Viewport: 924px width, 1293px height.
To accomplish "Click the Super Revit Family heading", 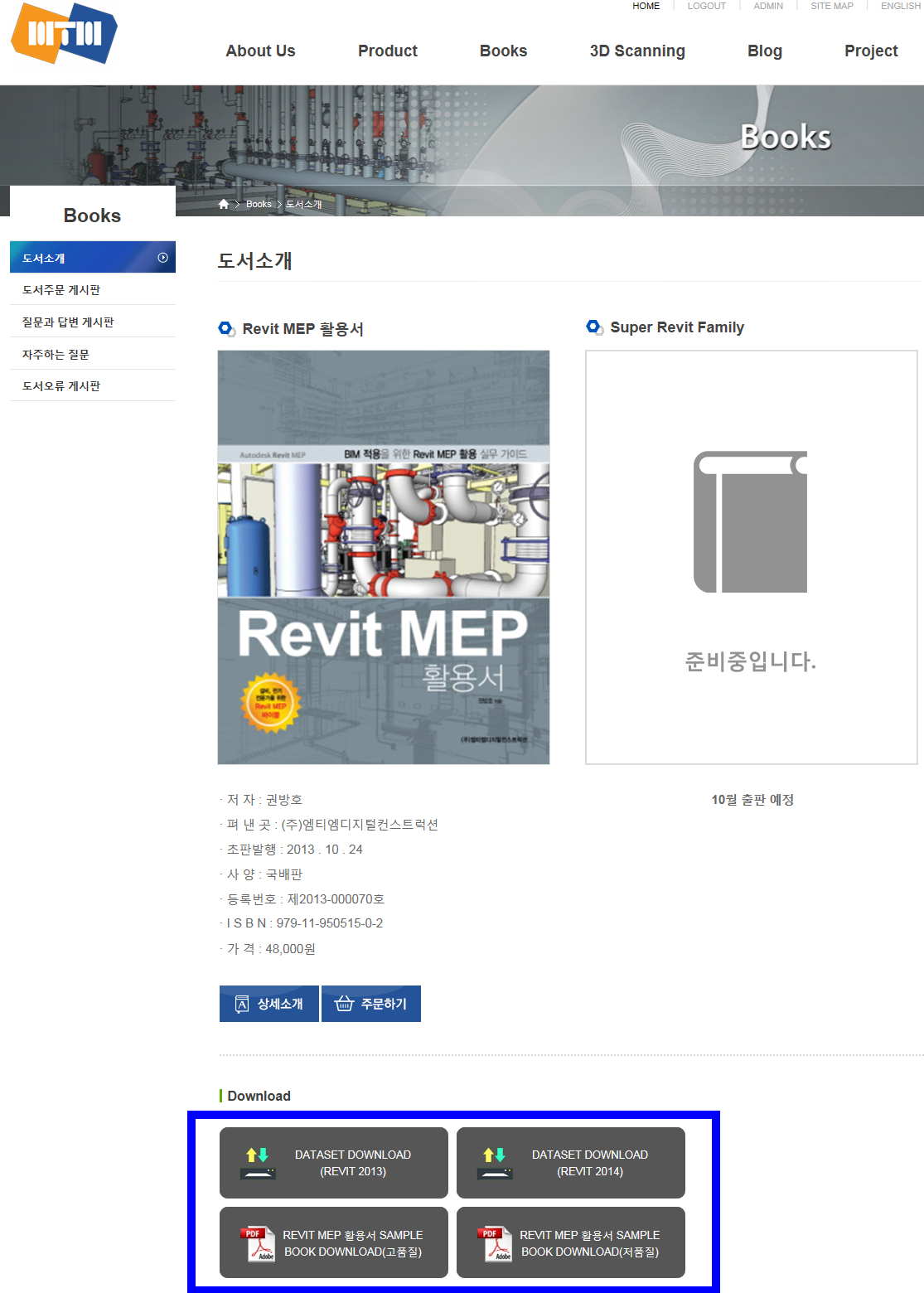I will point(677,327).
